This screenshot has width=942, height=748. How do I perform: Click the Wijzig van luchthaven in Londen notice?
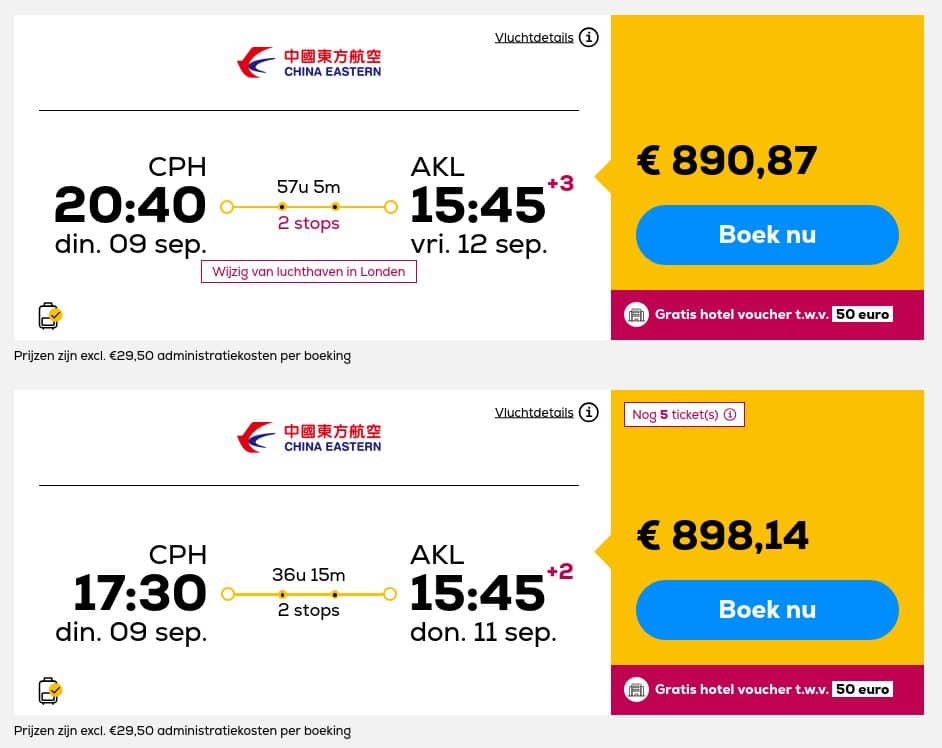coord(308,271)
